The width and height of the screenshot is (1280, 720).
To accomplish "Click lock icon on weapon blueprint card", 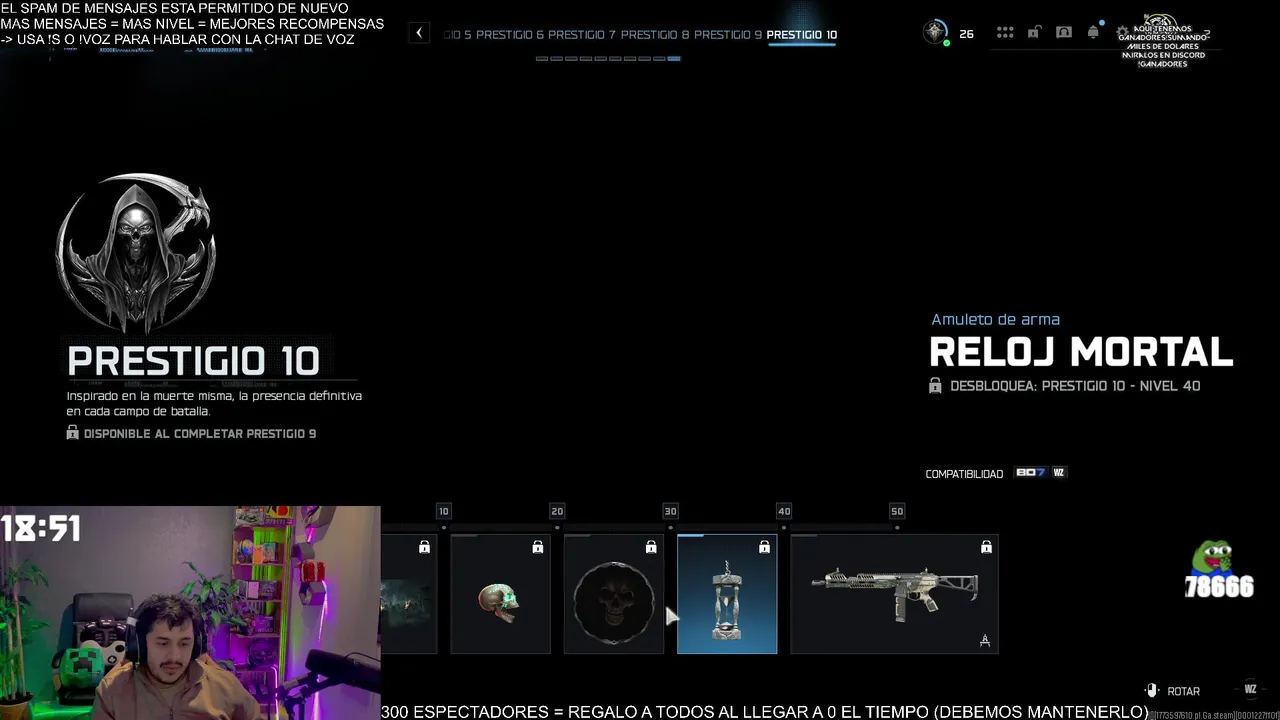I will pyautogui.click(x=986, y=547).
